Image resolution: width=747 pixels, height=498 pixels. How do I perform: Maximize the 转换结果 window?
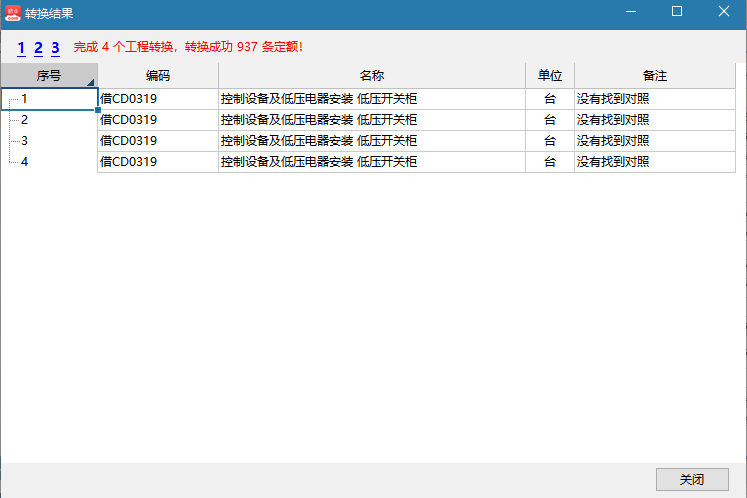click(x=677, y=12)
